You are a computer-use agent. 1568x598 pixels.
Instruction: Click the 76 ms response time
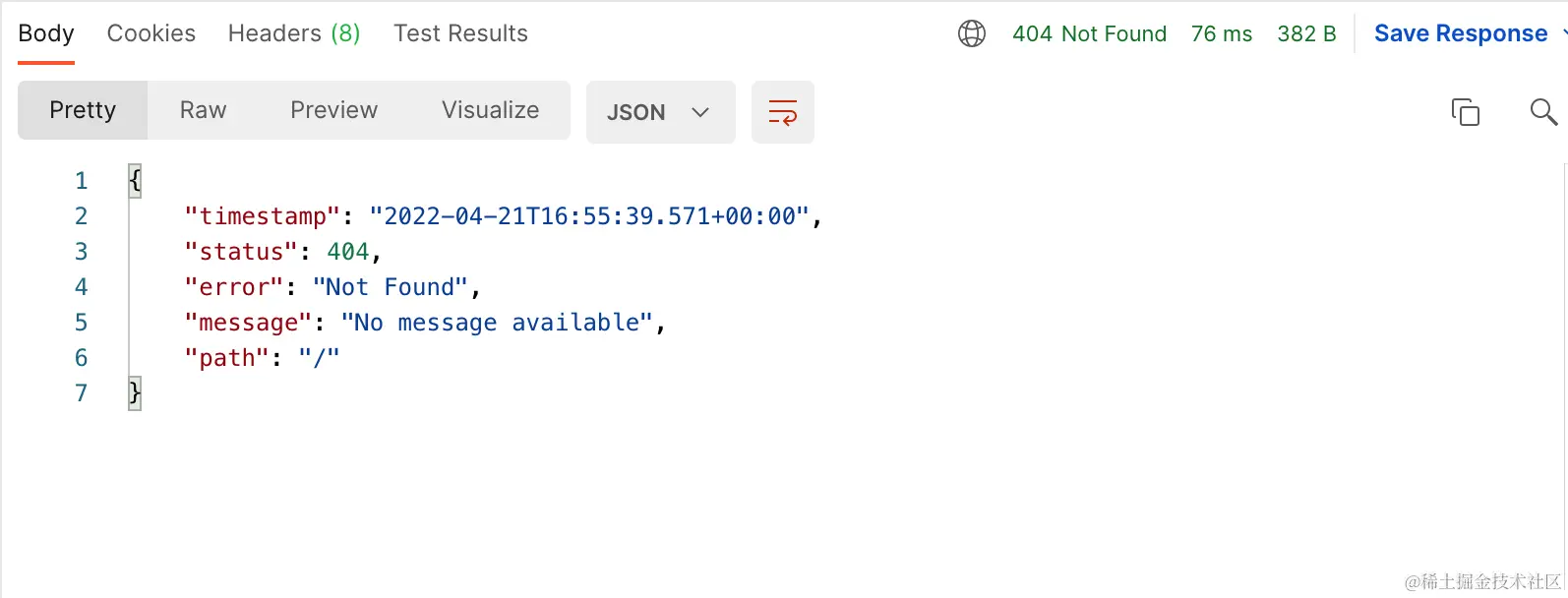(x=1222, y=33)
